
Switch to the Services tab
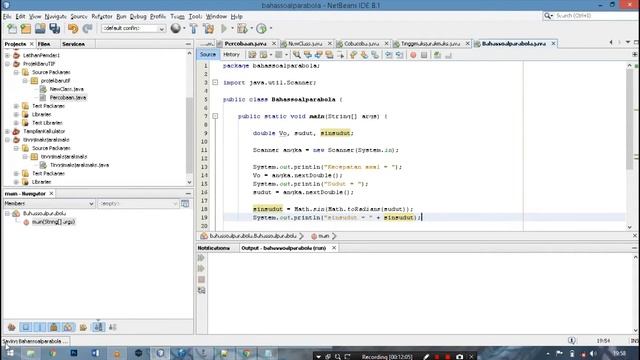(73, 44)
